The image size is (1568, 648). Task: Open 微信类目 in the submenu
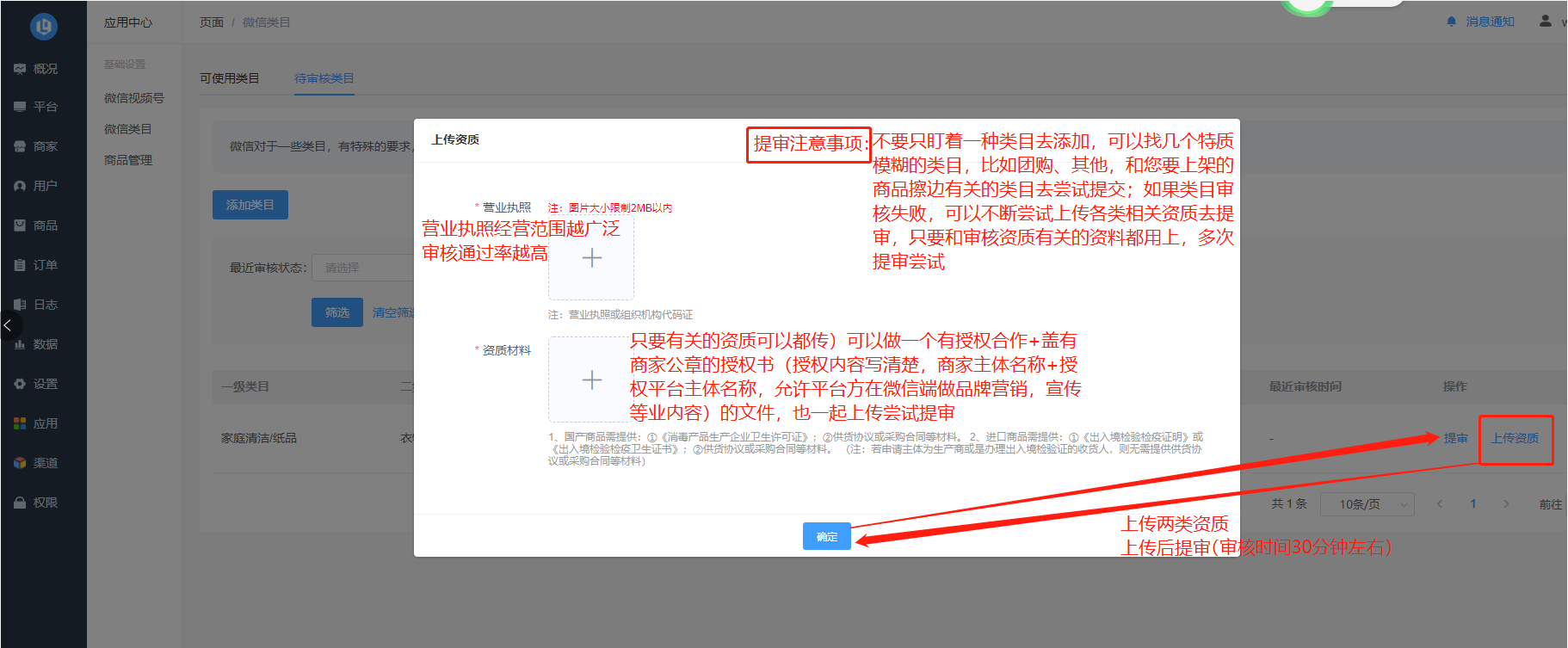coord(127,129)
